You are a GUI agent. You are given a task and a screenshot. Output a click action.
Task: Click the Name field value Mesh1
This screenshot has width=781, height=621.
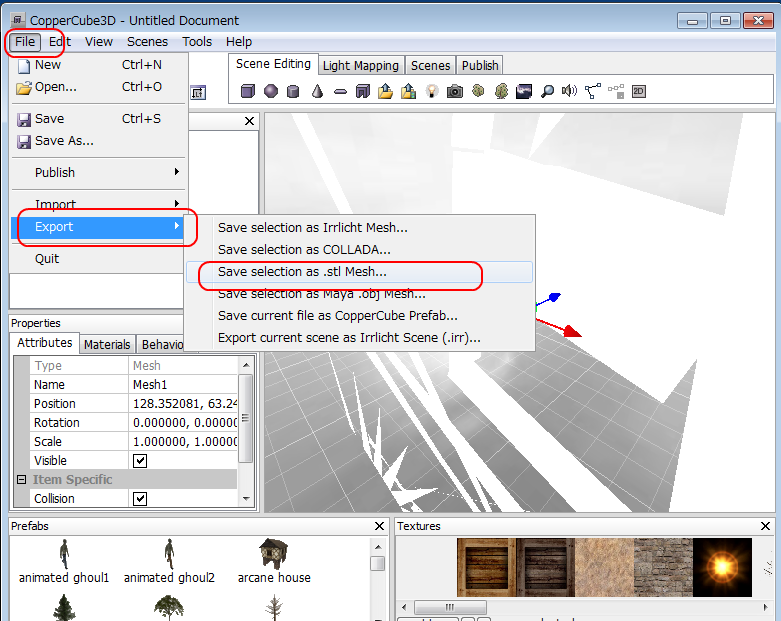184,384
